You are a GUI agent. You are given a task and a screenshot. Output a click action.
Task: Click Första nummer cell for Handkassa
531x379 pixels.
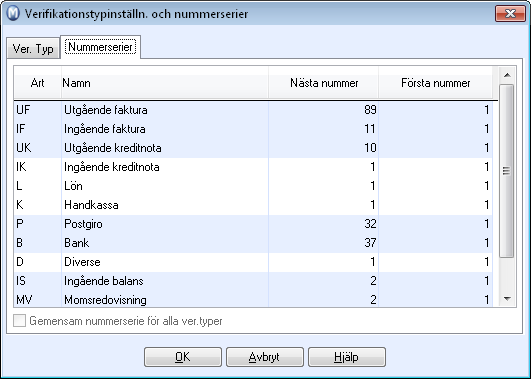pos(436,205)
